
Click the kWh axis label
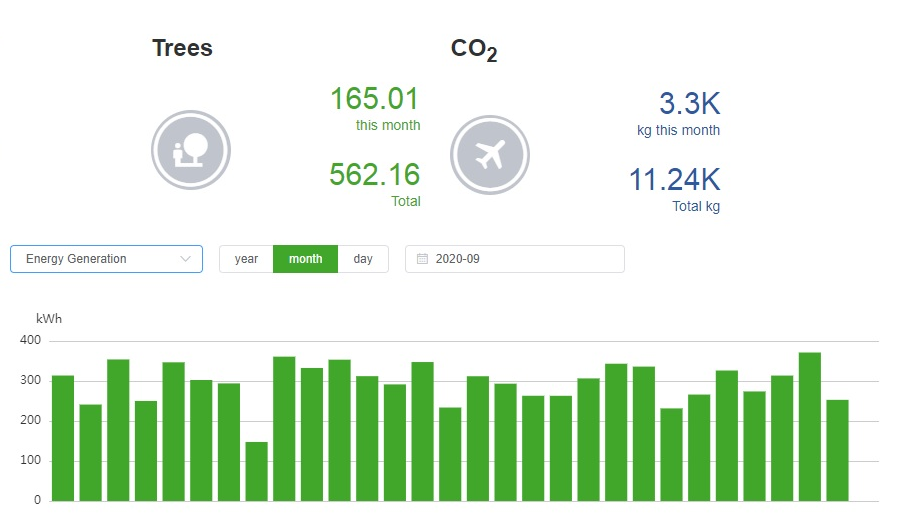(x=49, y=318)
